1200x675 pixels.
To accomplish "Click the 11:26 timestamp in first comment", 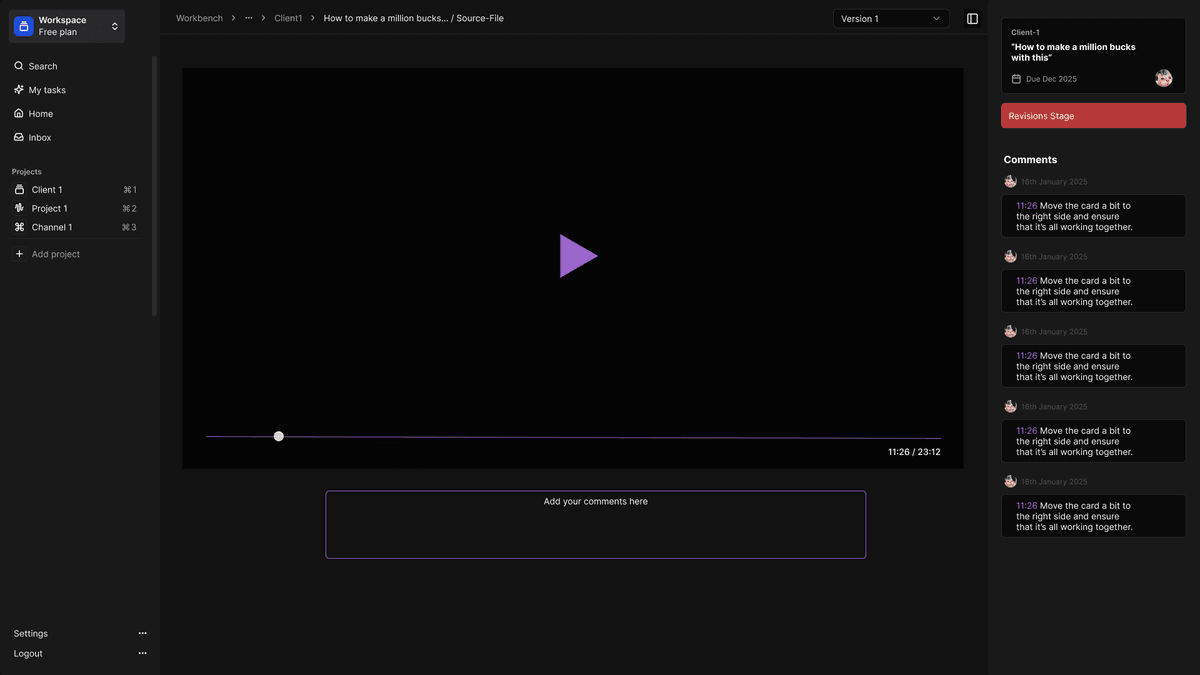I will pos(1026,206).
